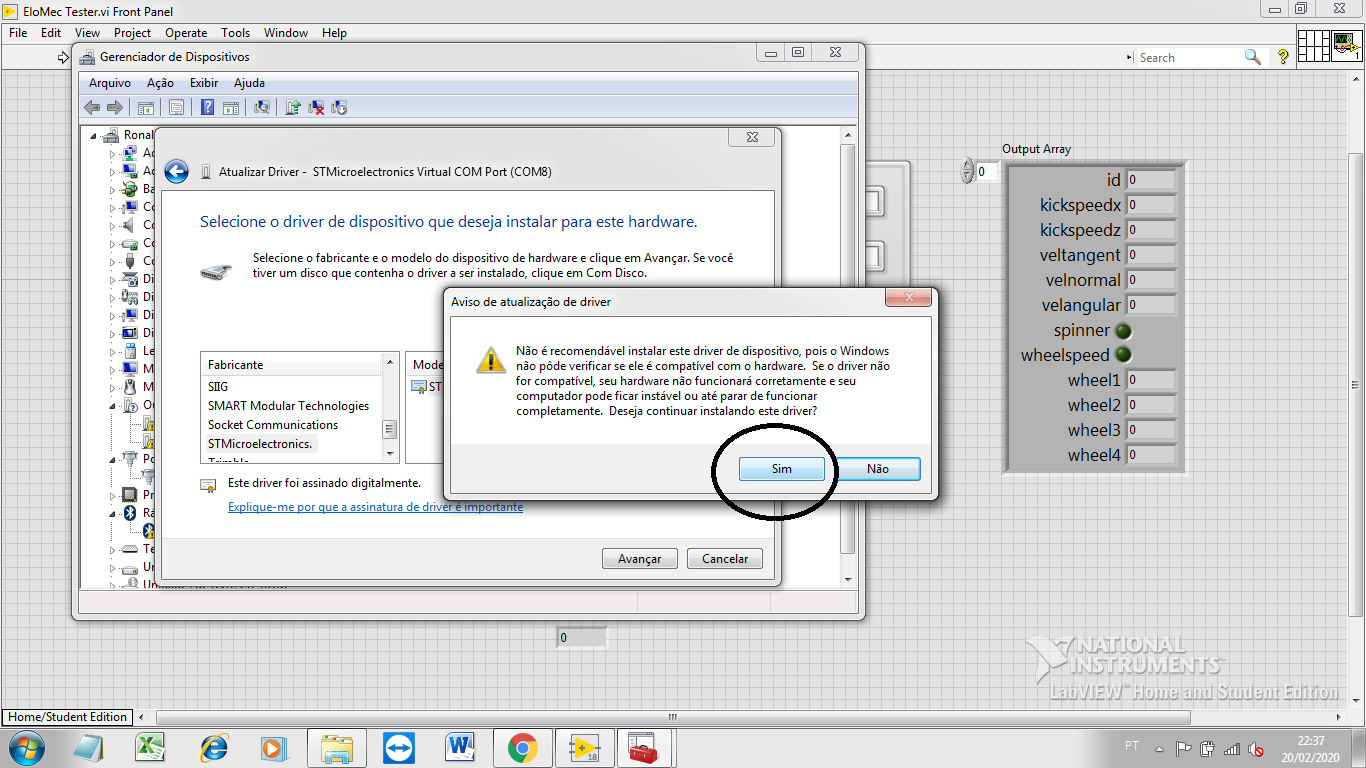Open the File menu in LabVIEW
Viewport: 1366px width, 768px height.
[x=18, y=33]
